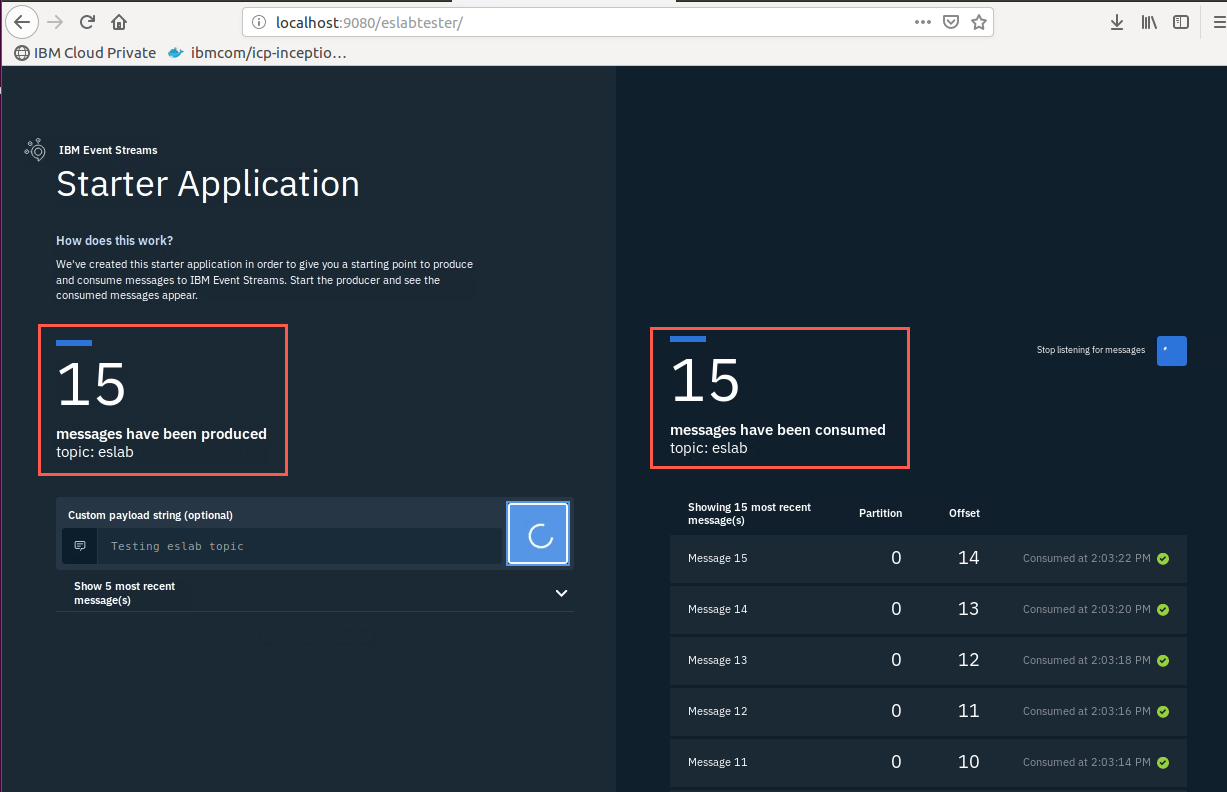Expand the Show 5 most recent messages chevron
Image resolution: width=1227 pixels, height=792 pixels.
coord(561,593)
